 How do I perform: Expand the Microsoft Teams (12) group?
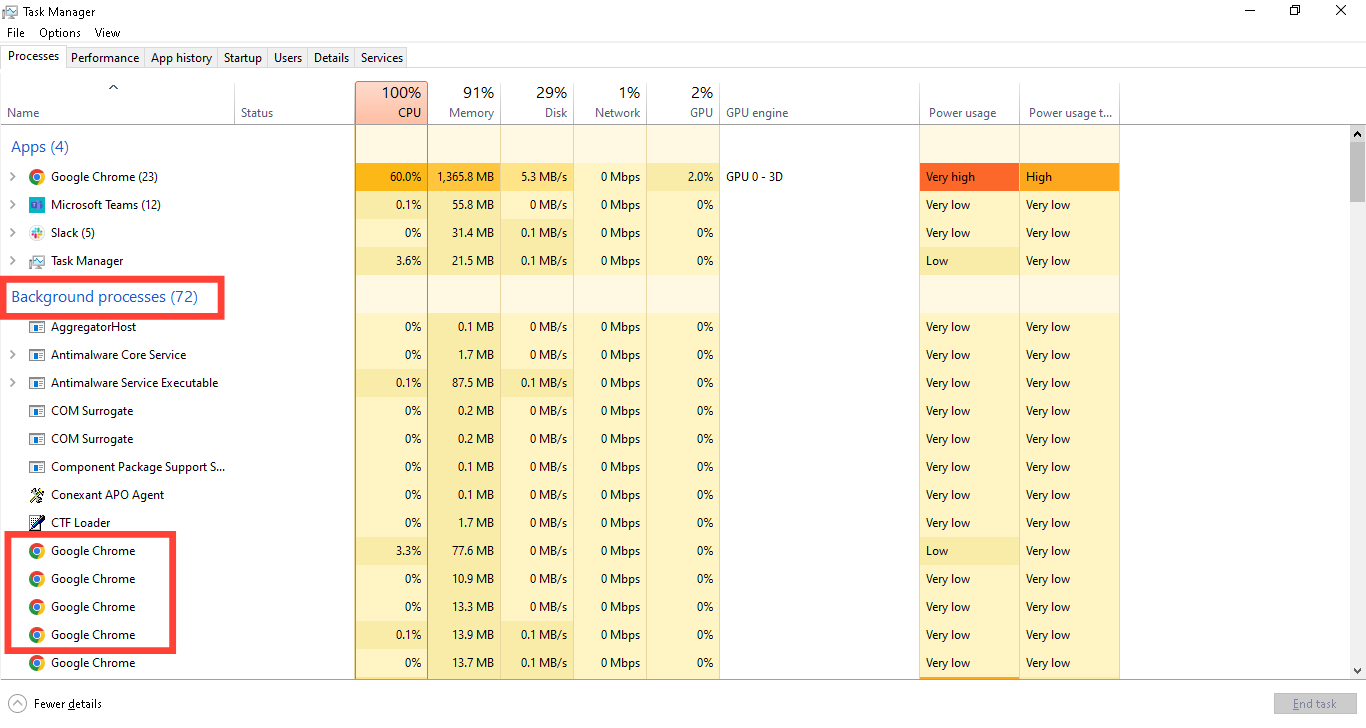point(12,205)
